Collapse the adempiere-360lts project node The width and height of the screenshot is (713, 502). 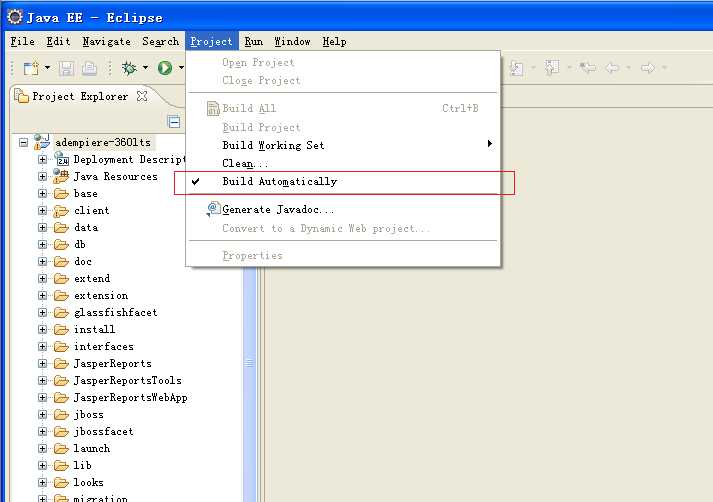pyautogui.click(x=24, y=143)
